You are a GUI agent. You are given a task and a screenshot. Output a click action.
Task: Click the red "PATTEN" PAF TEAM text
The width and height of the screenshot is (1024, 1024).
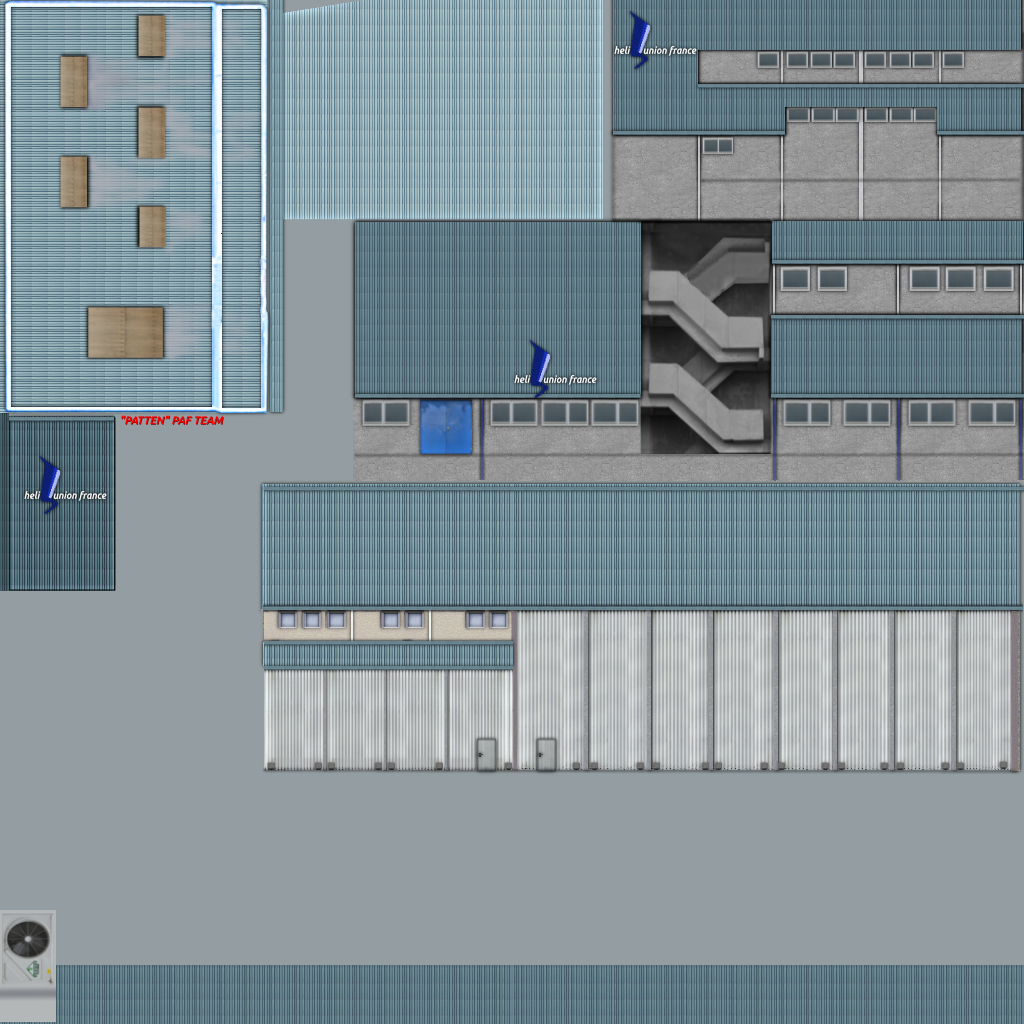(172, 422)
